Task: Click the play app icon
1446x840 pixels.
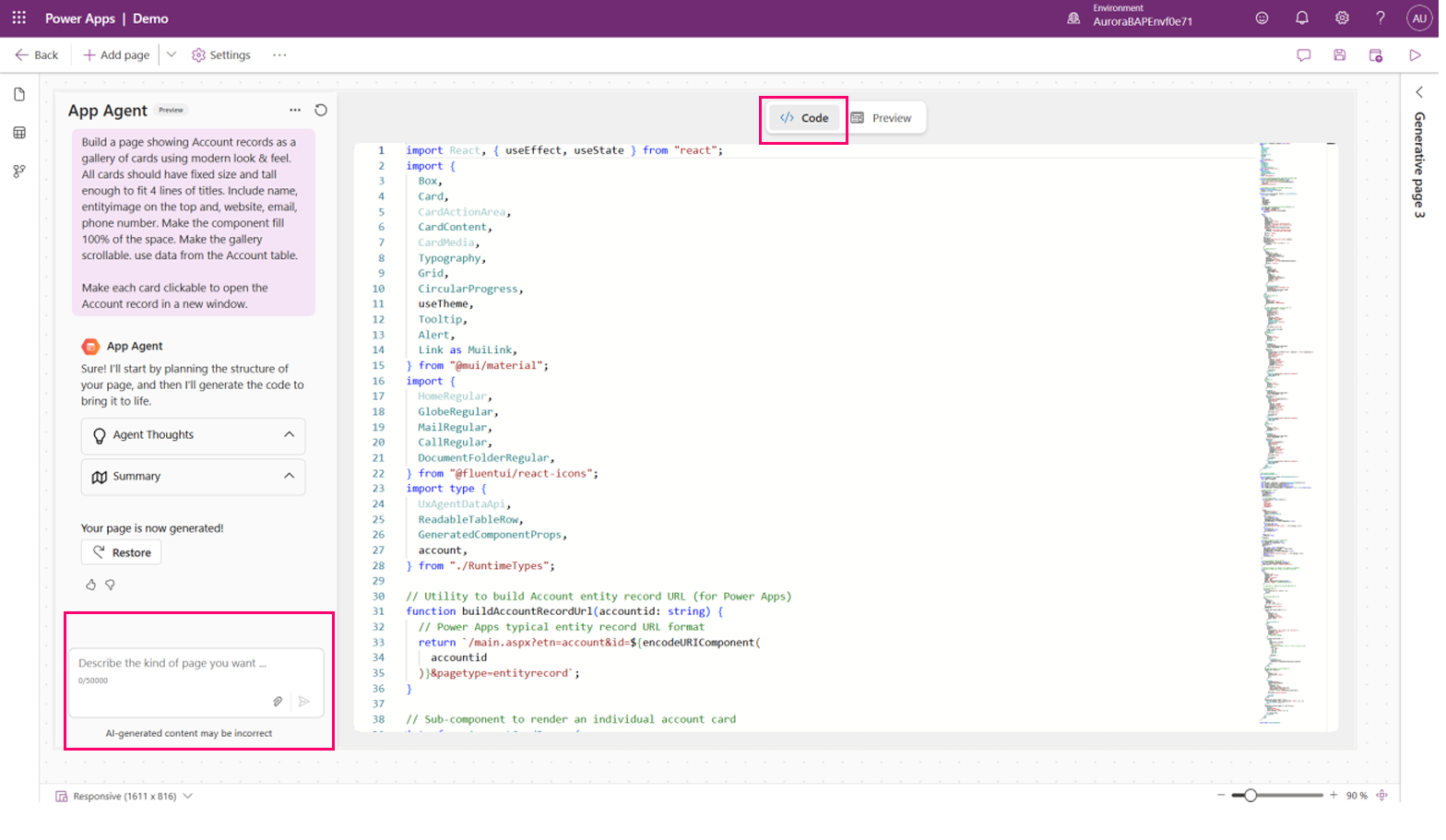Action: (1415, 55)
